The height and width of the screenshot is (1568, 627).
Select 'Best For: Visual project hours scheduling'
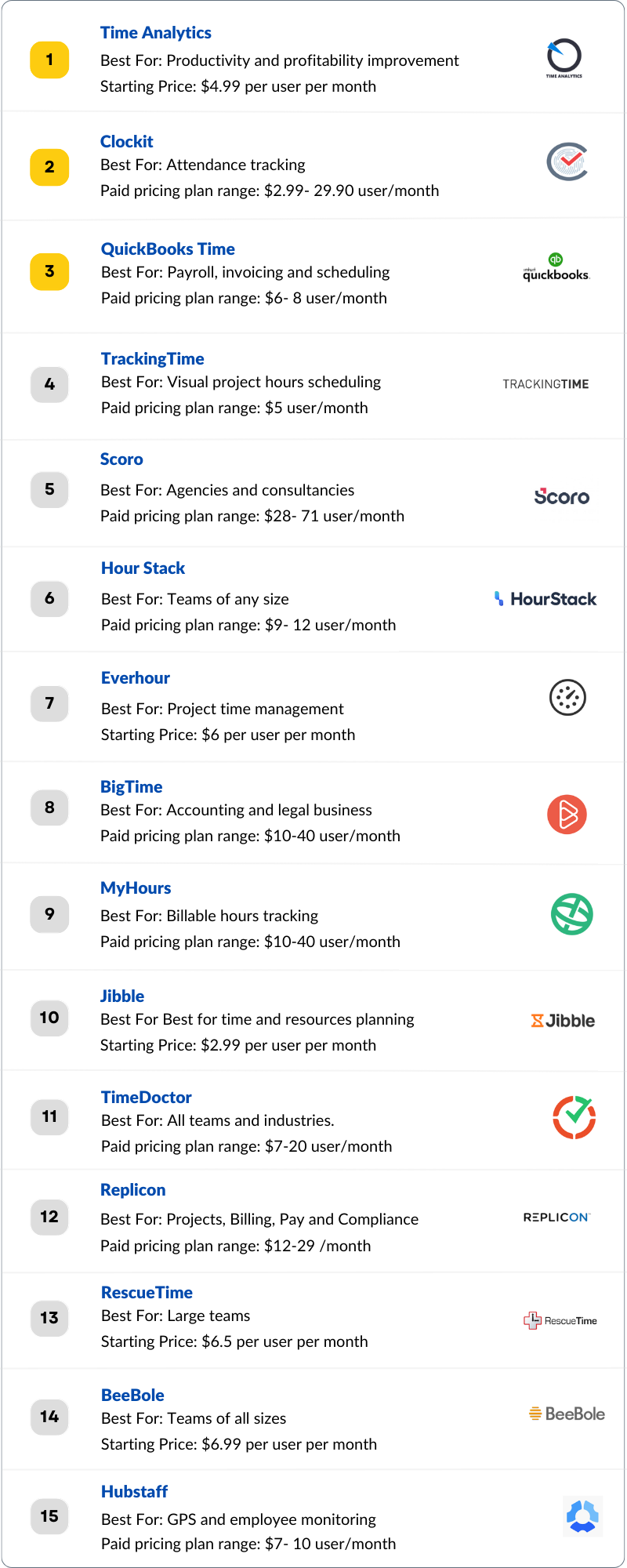[x=241, y=383]
